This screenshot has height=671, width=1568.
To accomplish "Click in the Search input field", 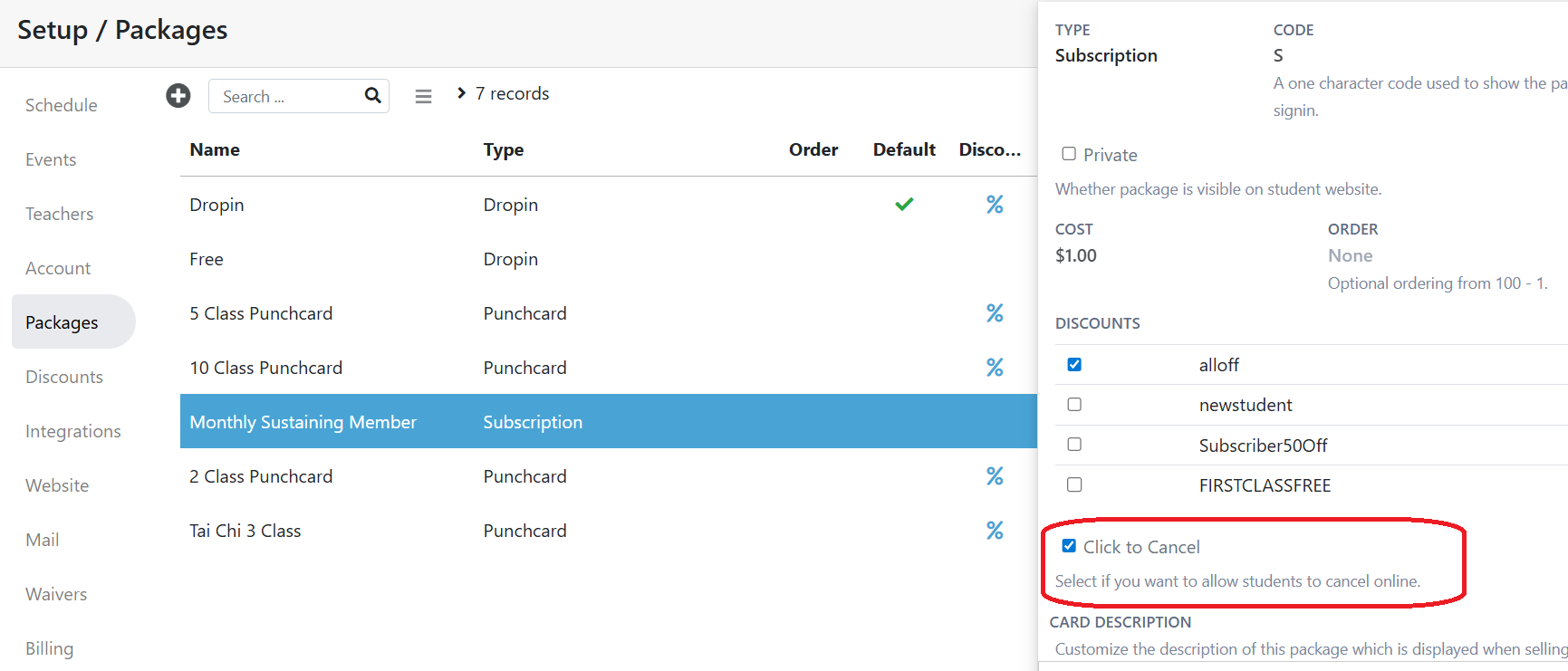I will [x=285, y=96].
